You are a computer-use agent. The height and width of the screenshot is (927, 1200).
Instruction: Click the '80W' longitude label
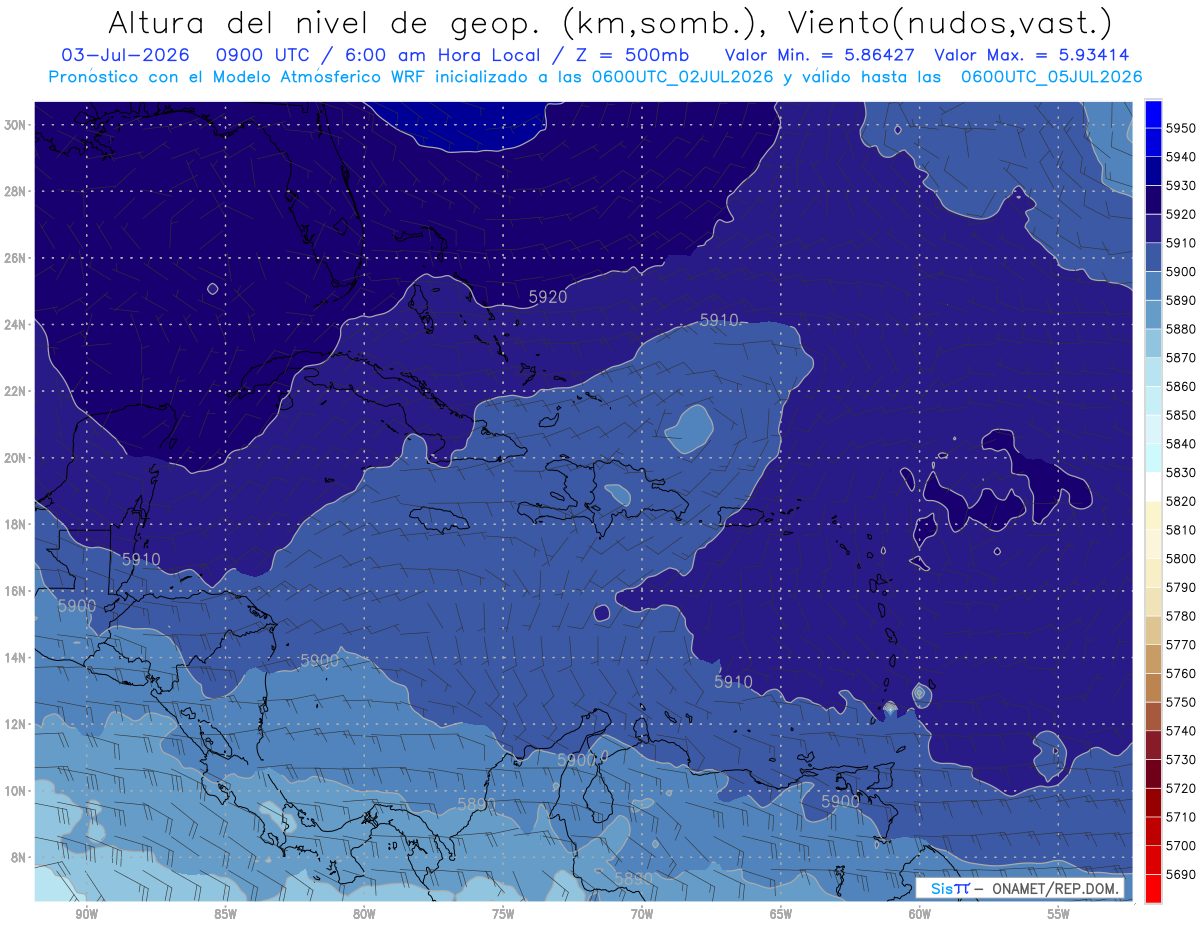click(364, 914)
